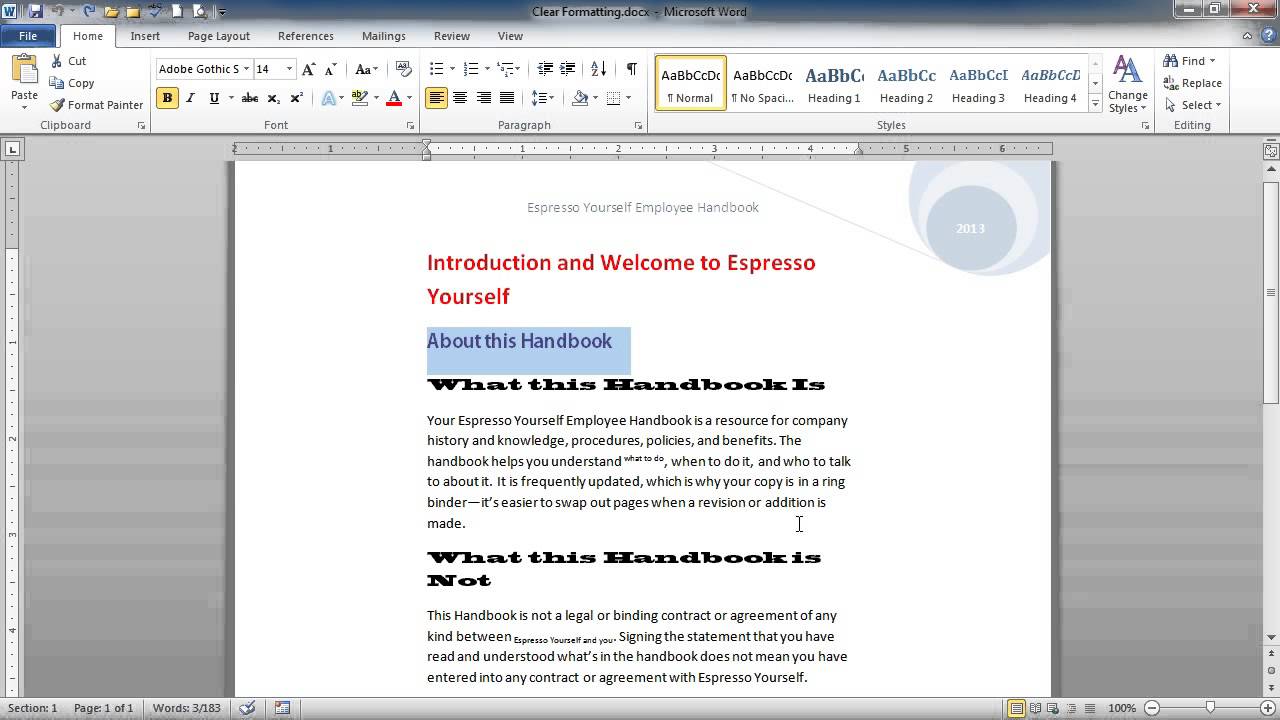Set Align Text Left
Screen dimensions: 1280x720
tap(436, 98)
